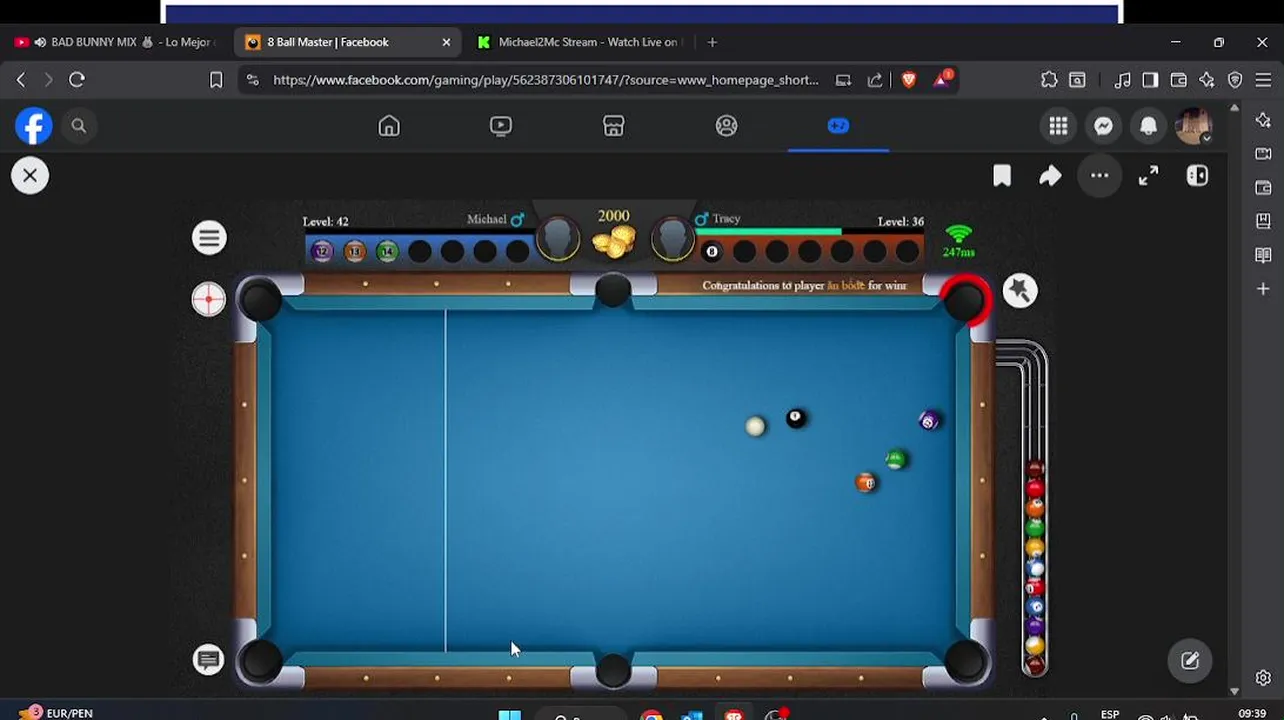
Task: Select the white cue ball
Action: (756, 427)
